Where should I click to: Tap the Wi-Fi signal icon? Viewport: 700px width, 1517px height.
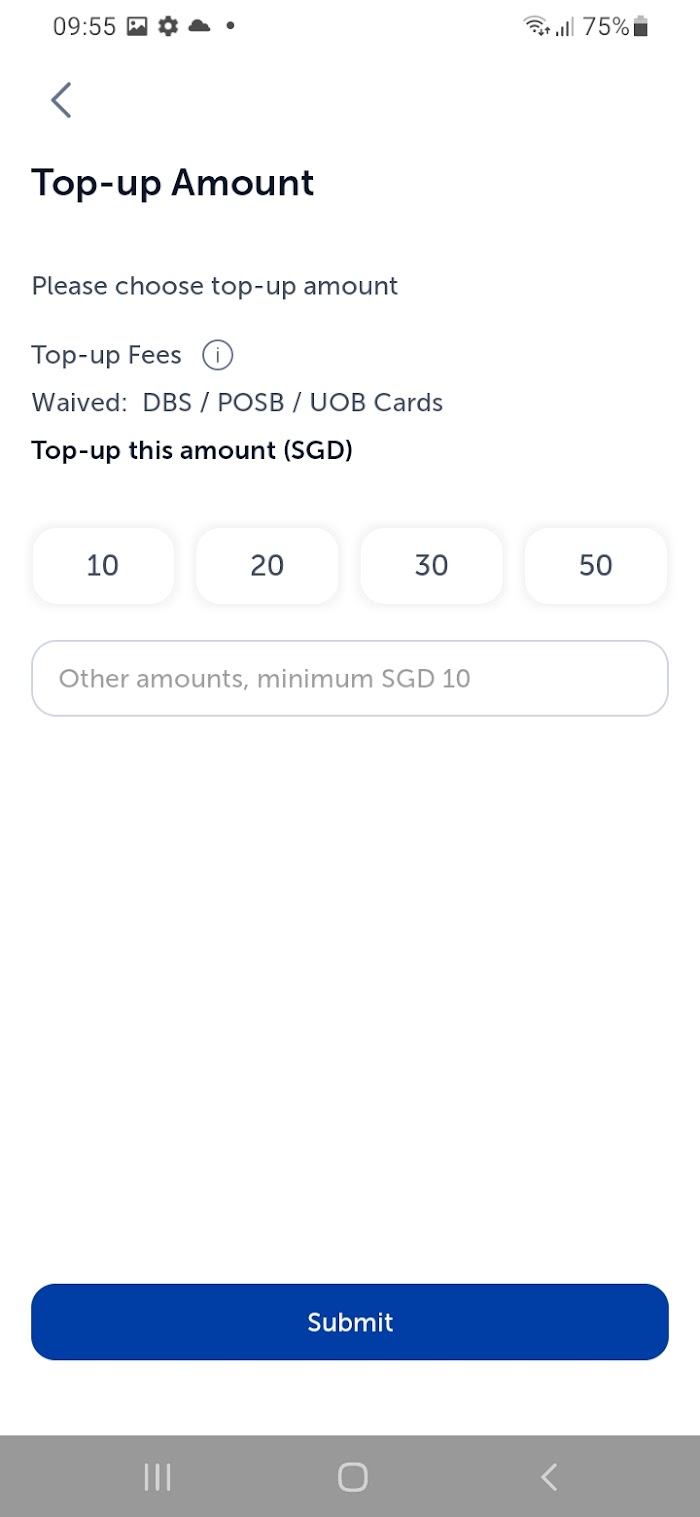[x=537, y=27]
